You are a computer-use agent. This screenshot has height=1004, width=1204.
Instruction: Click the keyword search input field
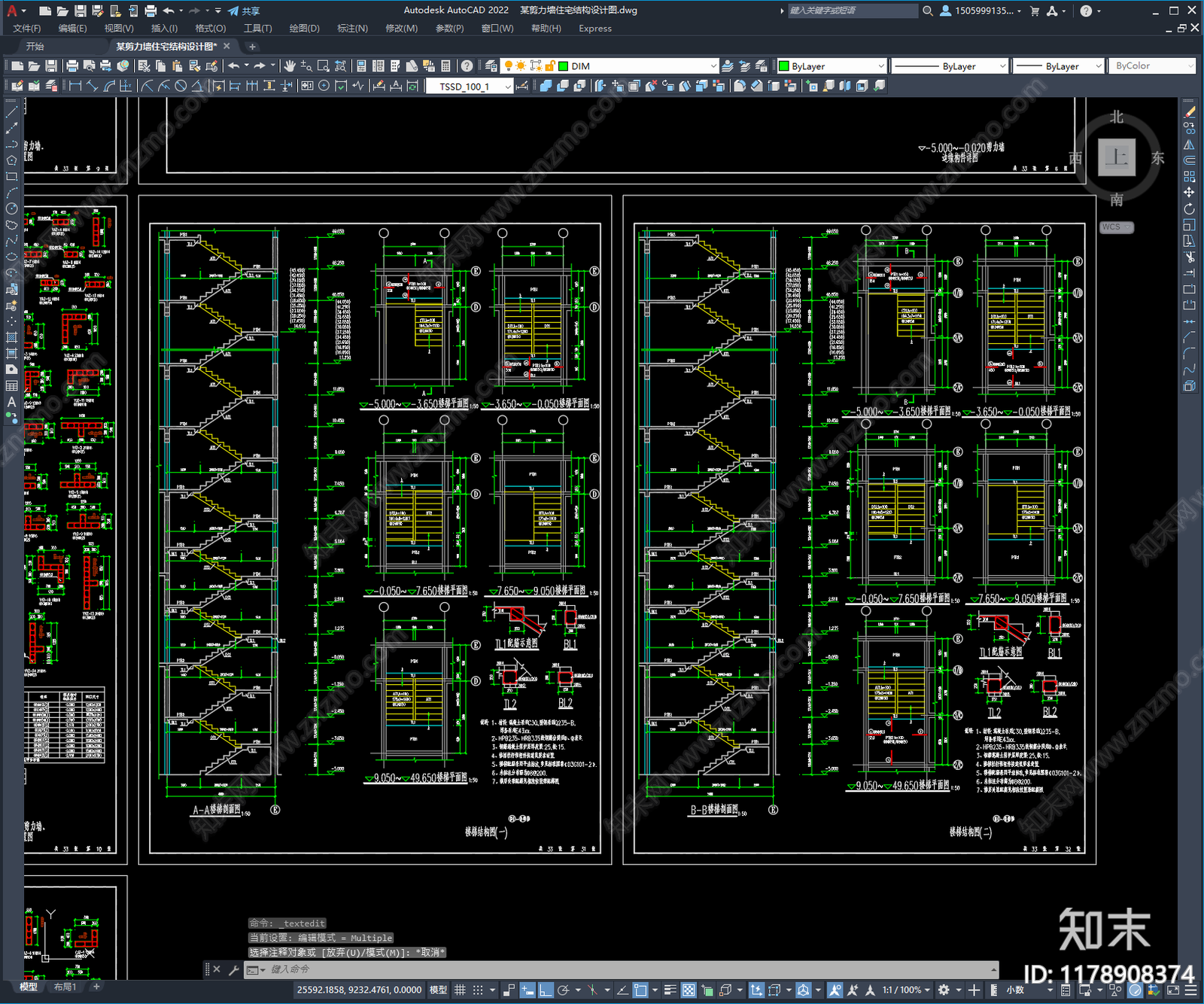853,11
